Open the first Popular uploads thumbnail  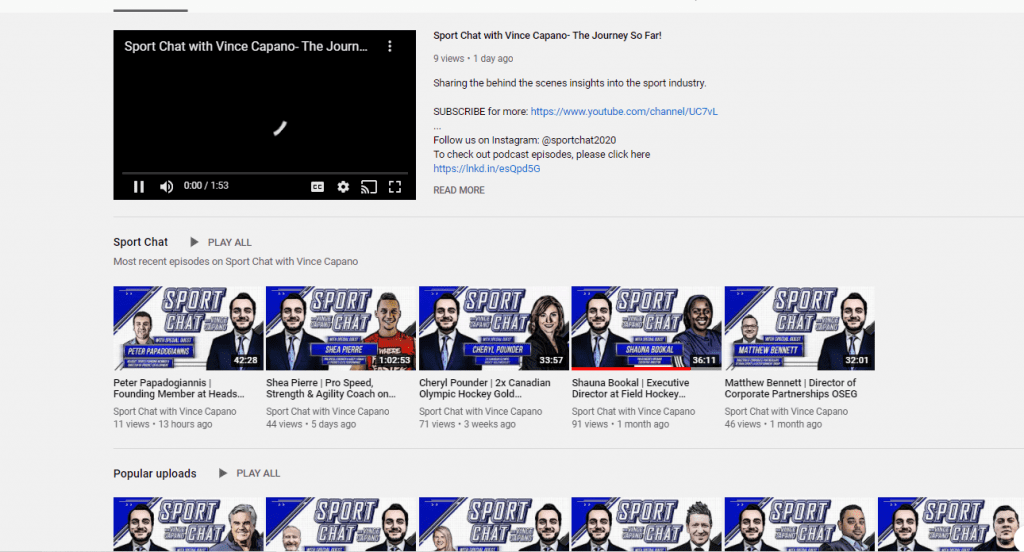(188, 525)
